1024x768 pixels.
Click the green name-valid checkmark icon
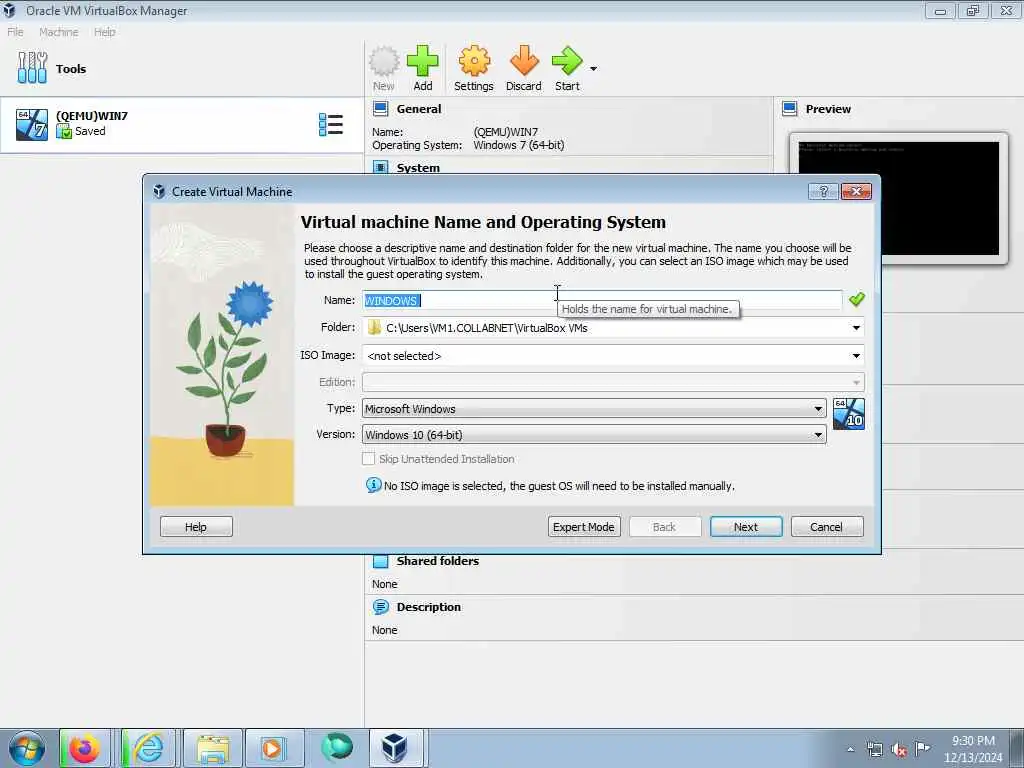point(856,299)
